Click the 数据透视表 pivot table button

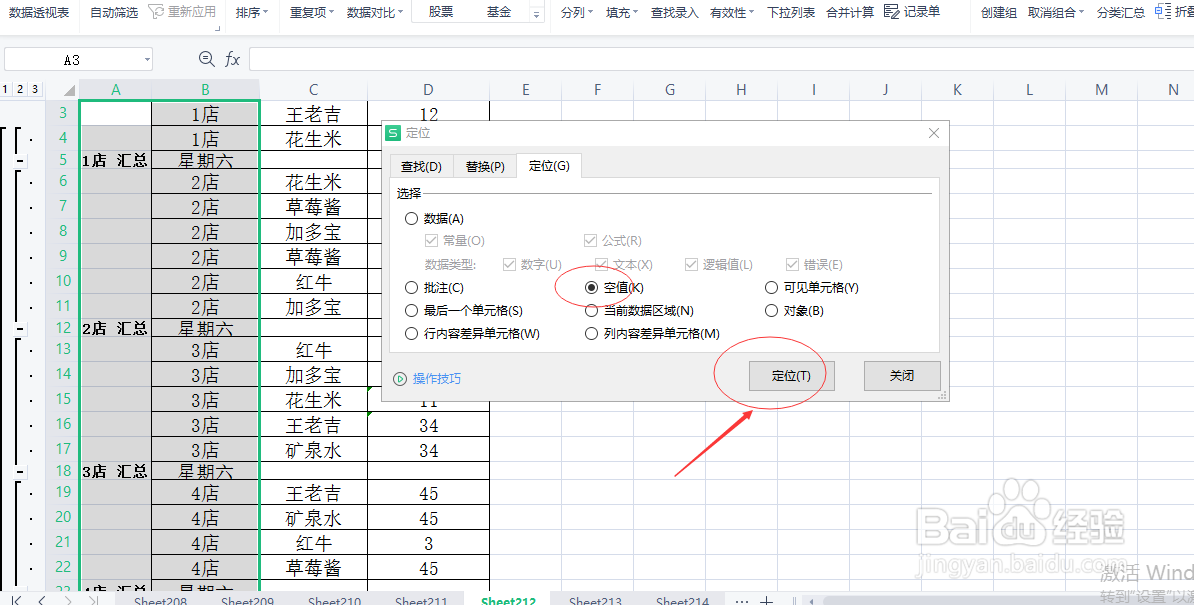click(x=39, y=12)
